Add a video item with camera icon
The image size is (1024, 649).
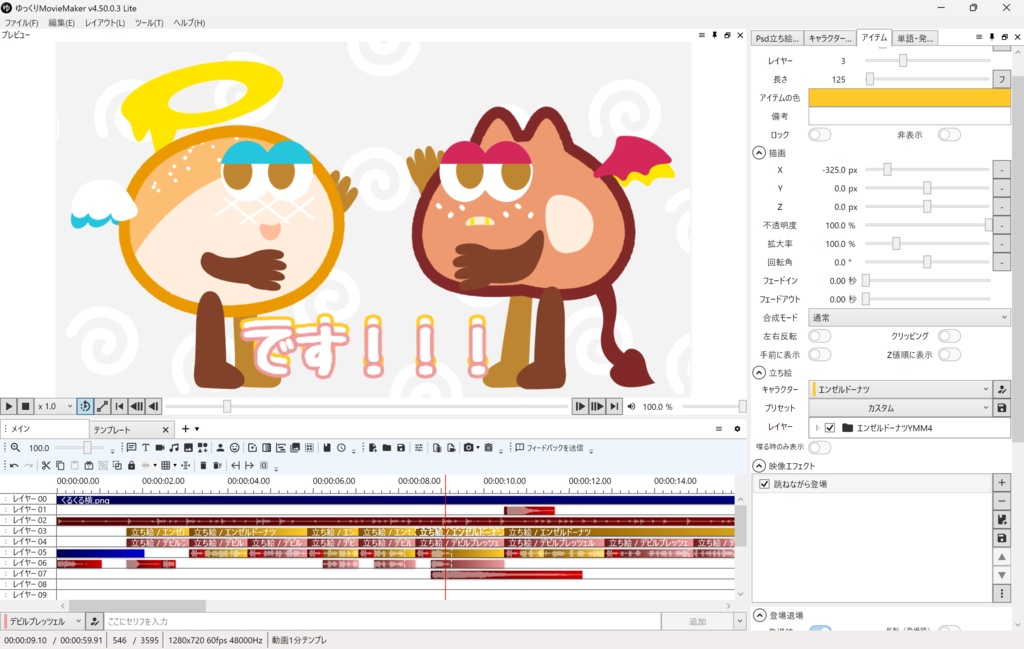point(160,447)
